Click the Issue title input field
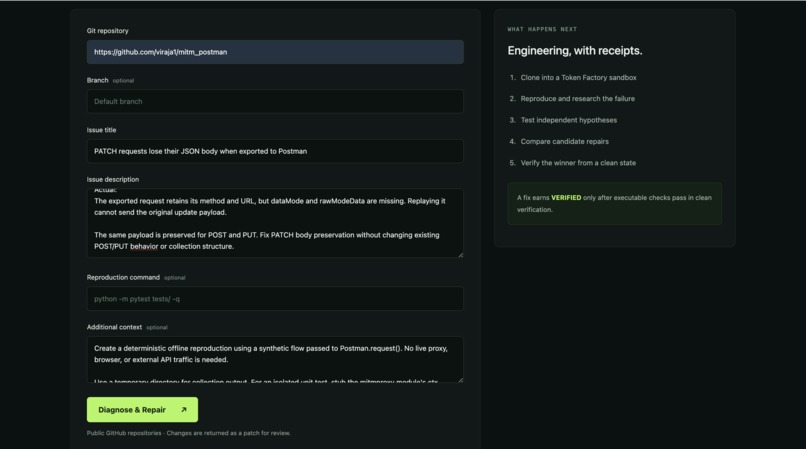The image size is (806, 449). pos(275,151)
